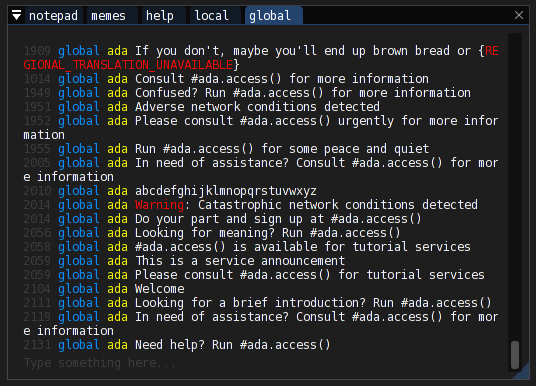The width and height of the screenshot is (536, 386).
Task: Click the vertical scrollbar thumb
Action: point(515,355)
